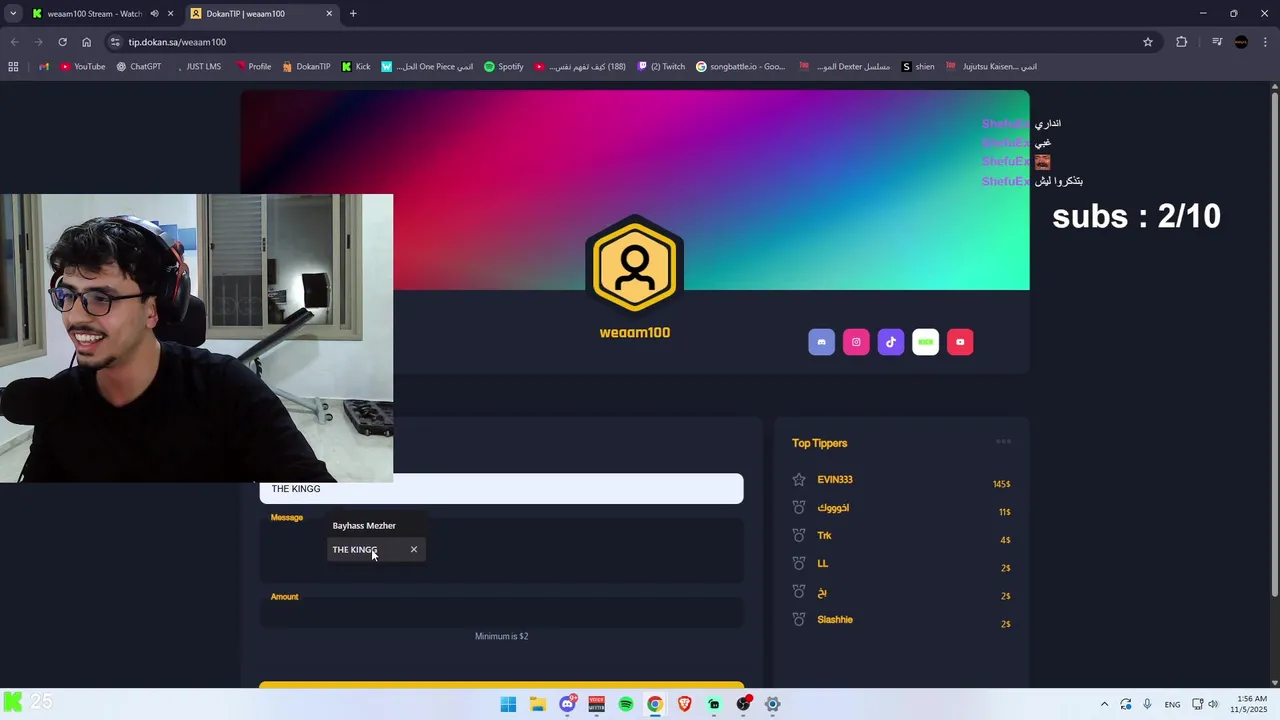Open the green Kick social icon
The height and width of the screenshot is (720, 1280).
[x=925, y=342]
